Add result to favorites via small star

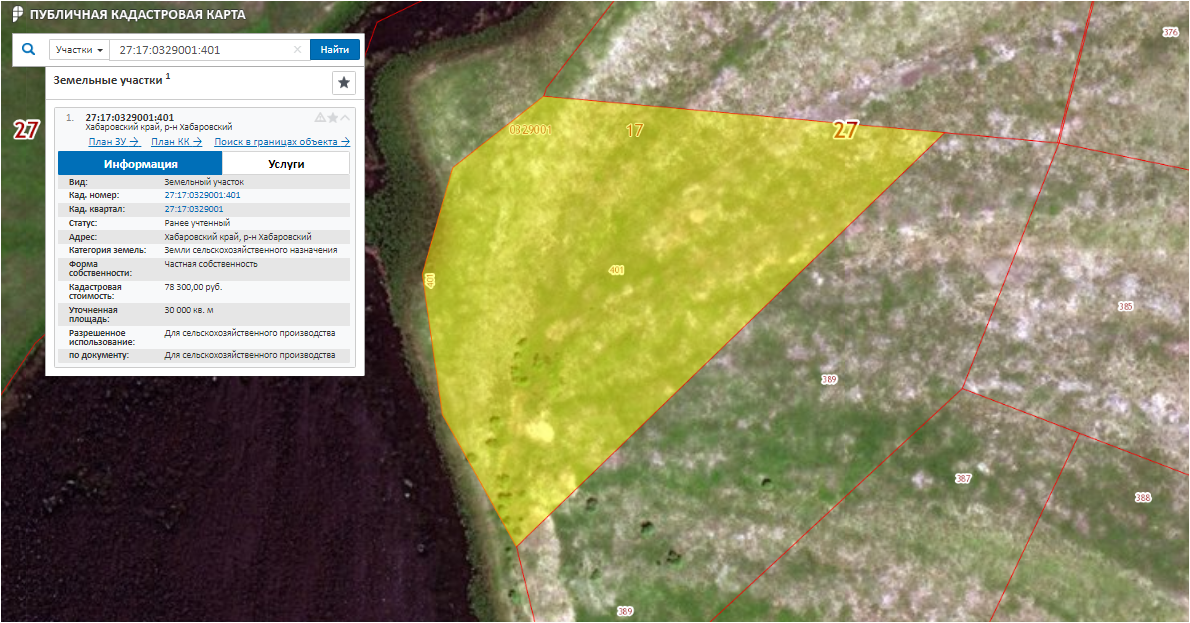pos(333,117)
